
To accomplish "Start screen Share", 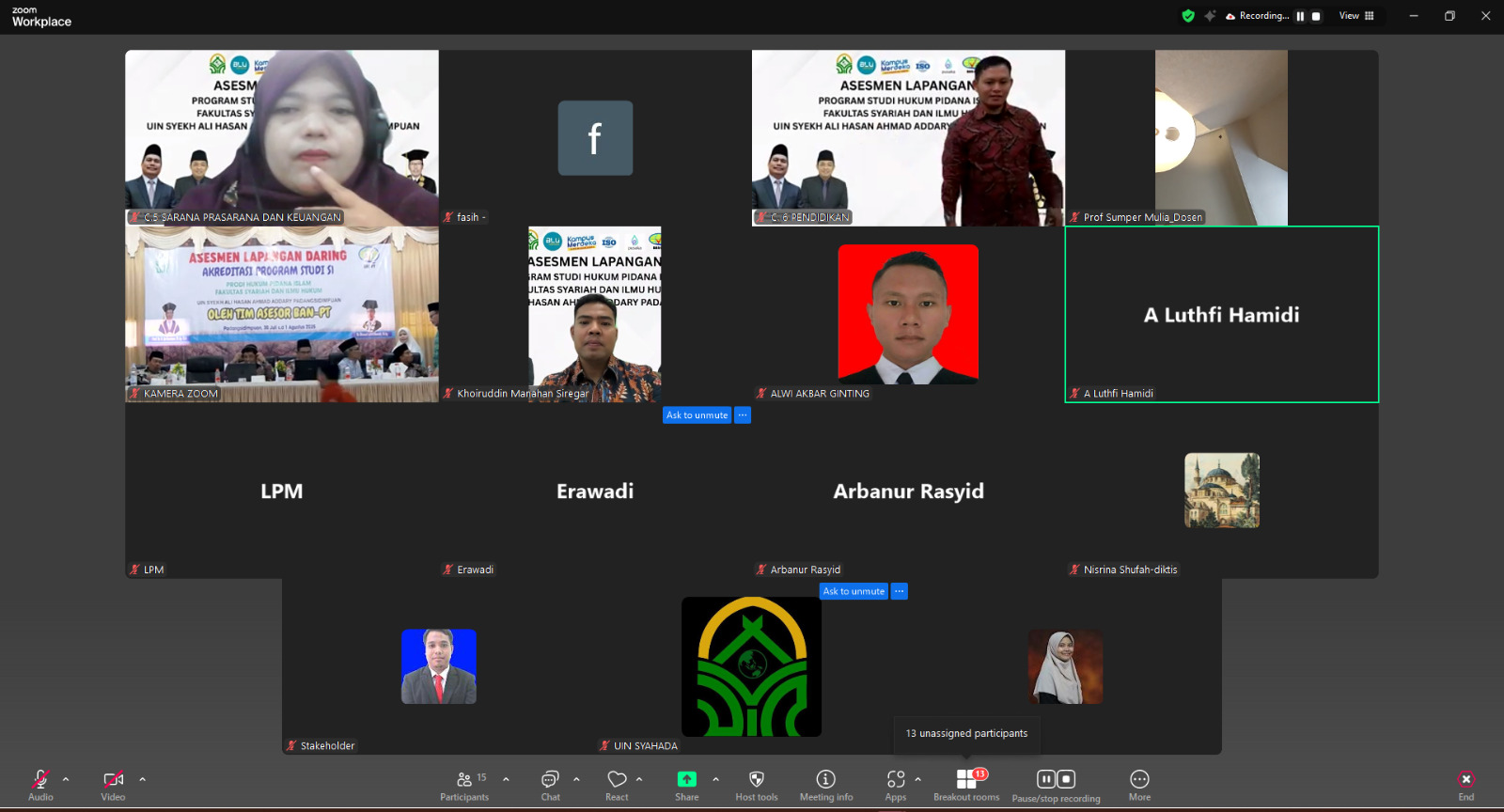I will pyautogui.click(x=686, y=785).
